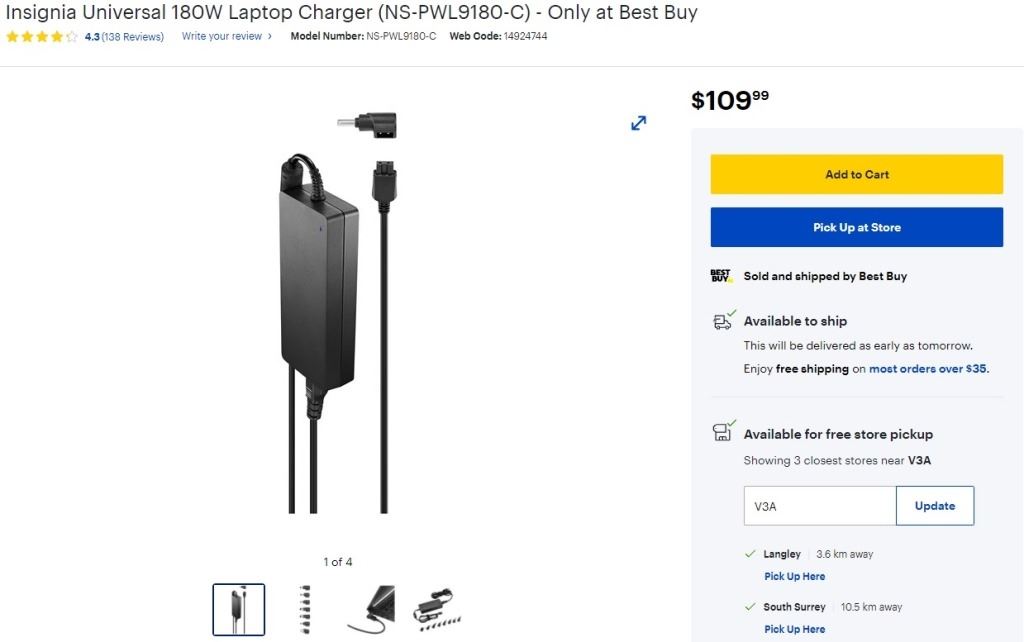
Task: Select the fourth charger kit thumbnail
Action: 437,609
